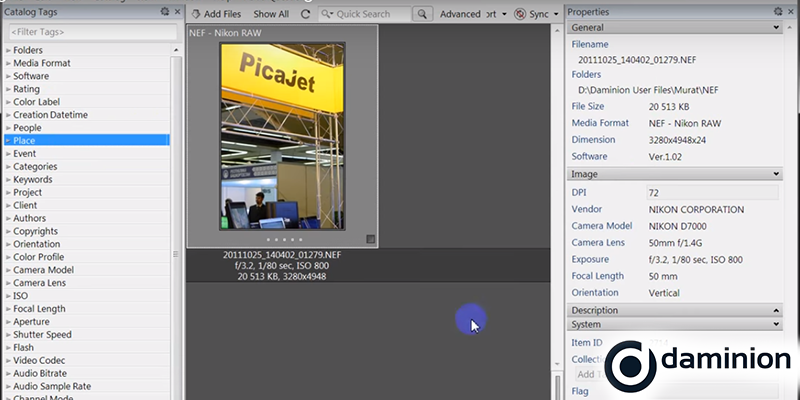Viewport: 800px width, 400px height.
Task: Pin the Properties panel
Action: tap(776, 11)
